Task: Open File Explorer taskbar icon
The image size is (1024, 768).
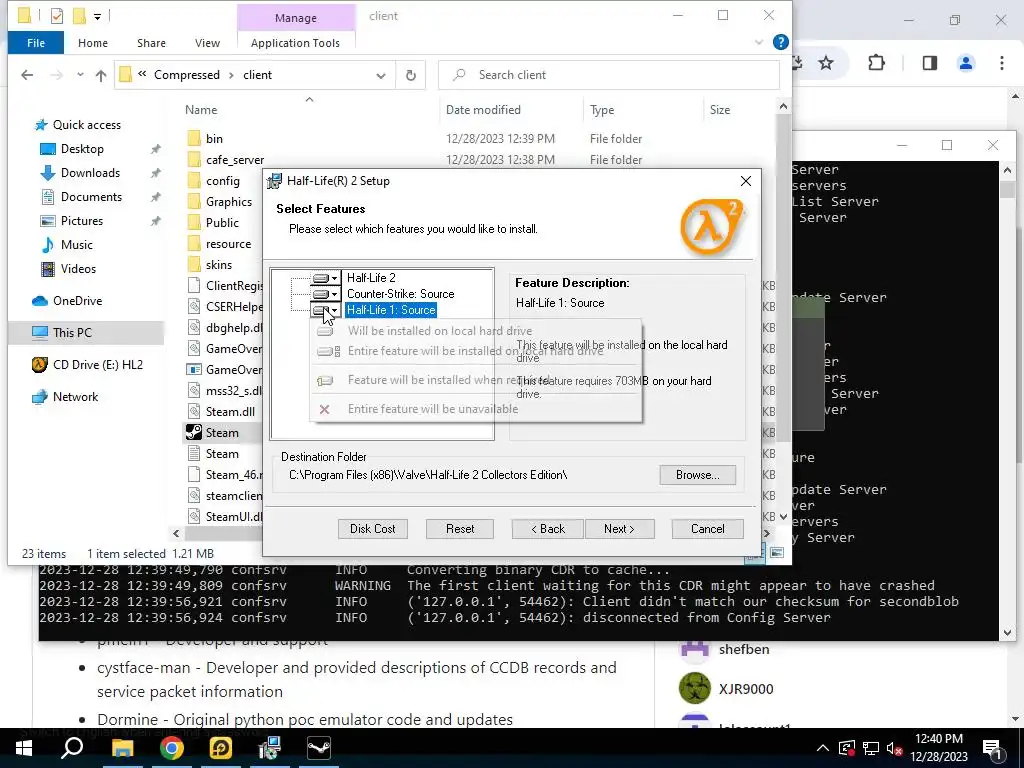Action: coord(122,748)
